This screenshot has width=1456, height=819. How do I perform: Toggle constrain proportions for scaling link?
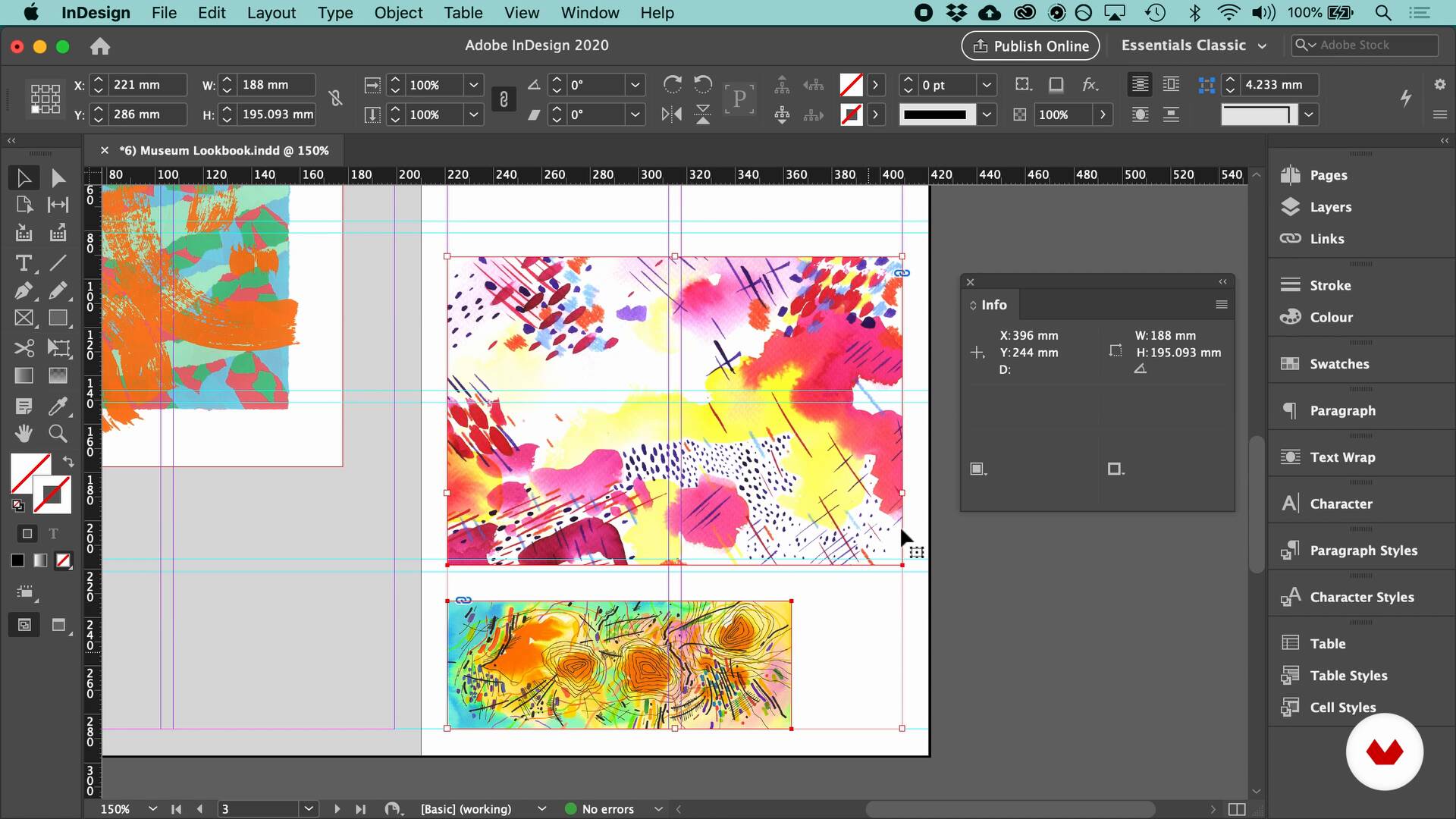click(x=504, y=99)
